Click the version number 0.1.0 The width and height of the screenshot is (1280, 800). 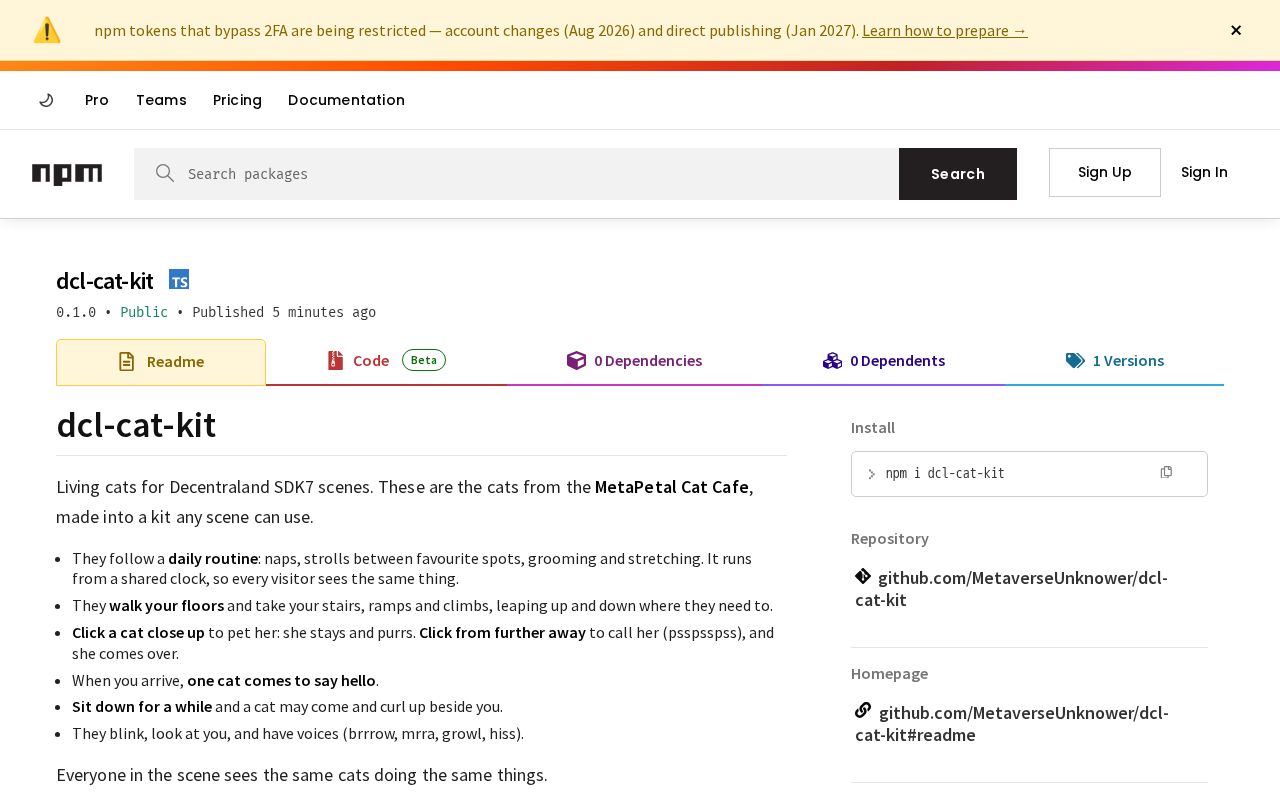point(76,312)
